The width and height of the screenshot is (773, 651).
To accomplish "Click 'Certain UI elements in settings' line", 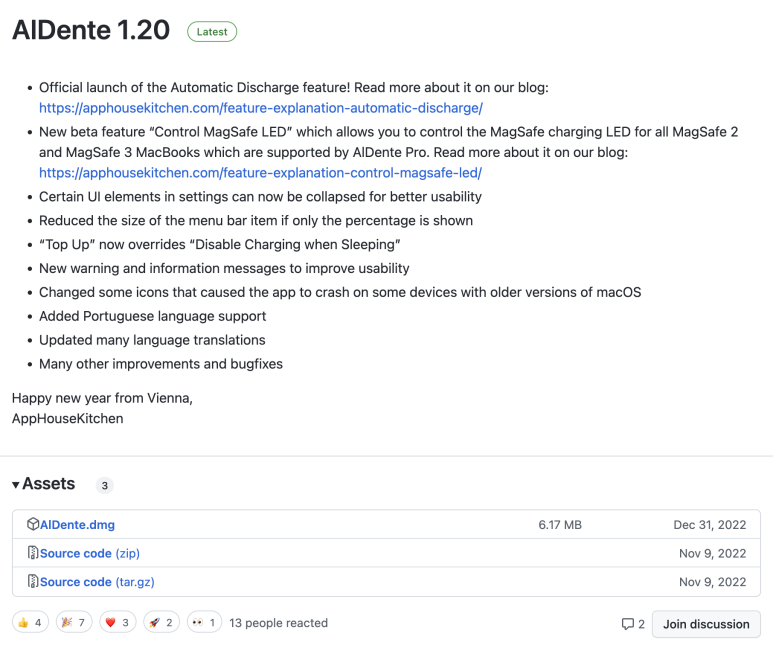I will tap(260, 197).
